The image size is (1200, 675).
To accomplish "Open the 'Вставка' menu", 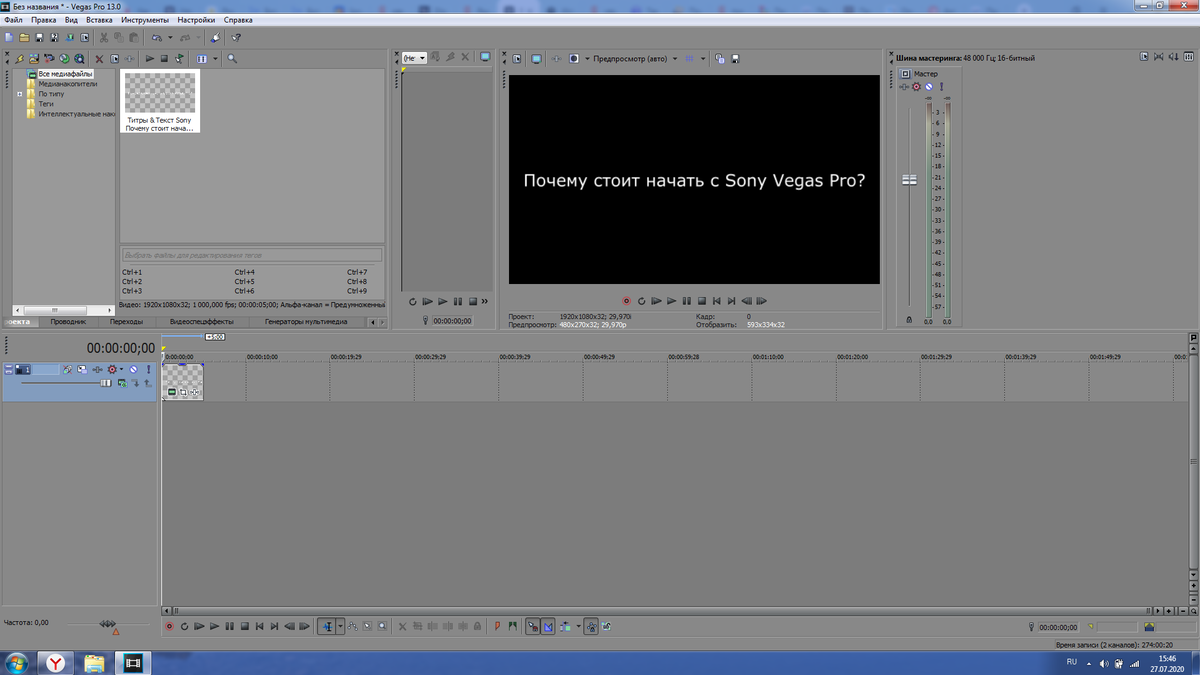I will [x=99, y=20].
